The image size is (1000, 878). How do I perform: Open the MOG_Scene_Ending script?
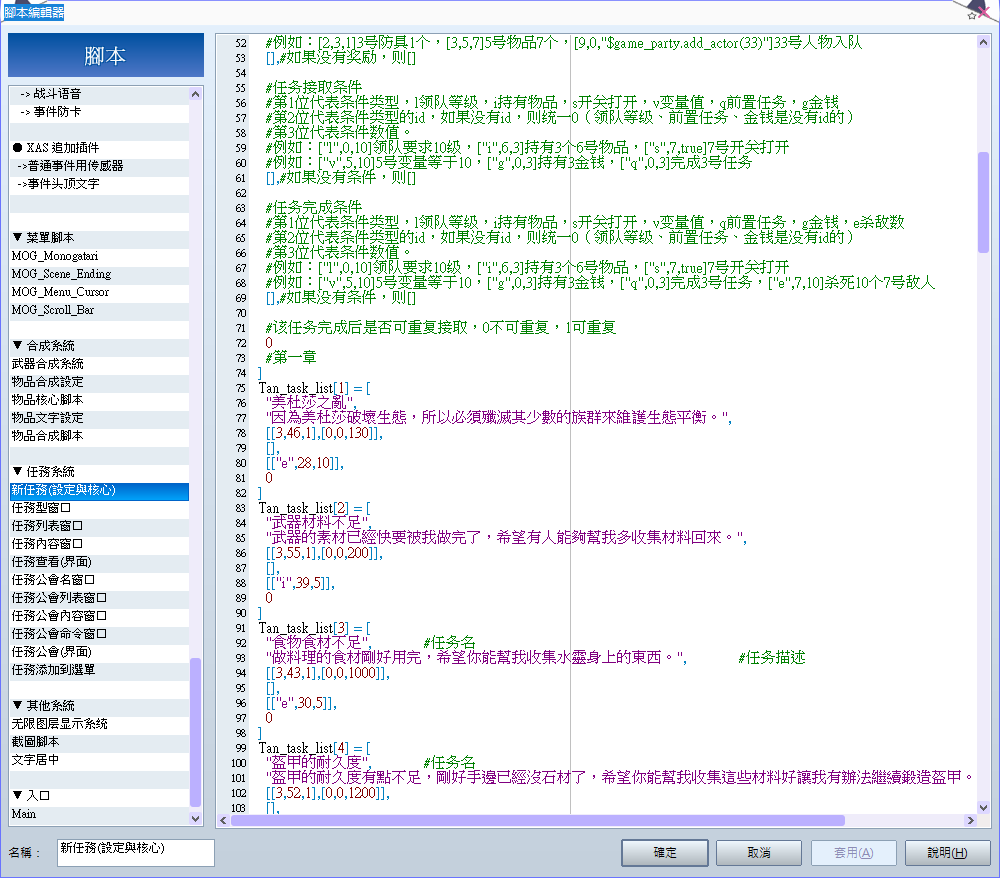click(99, 274)
